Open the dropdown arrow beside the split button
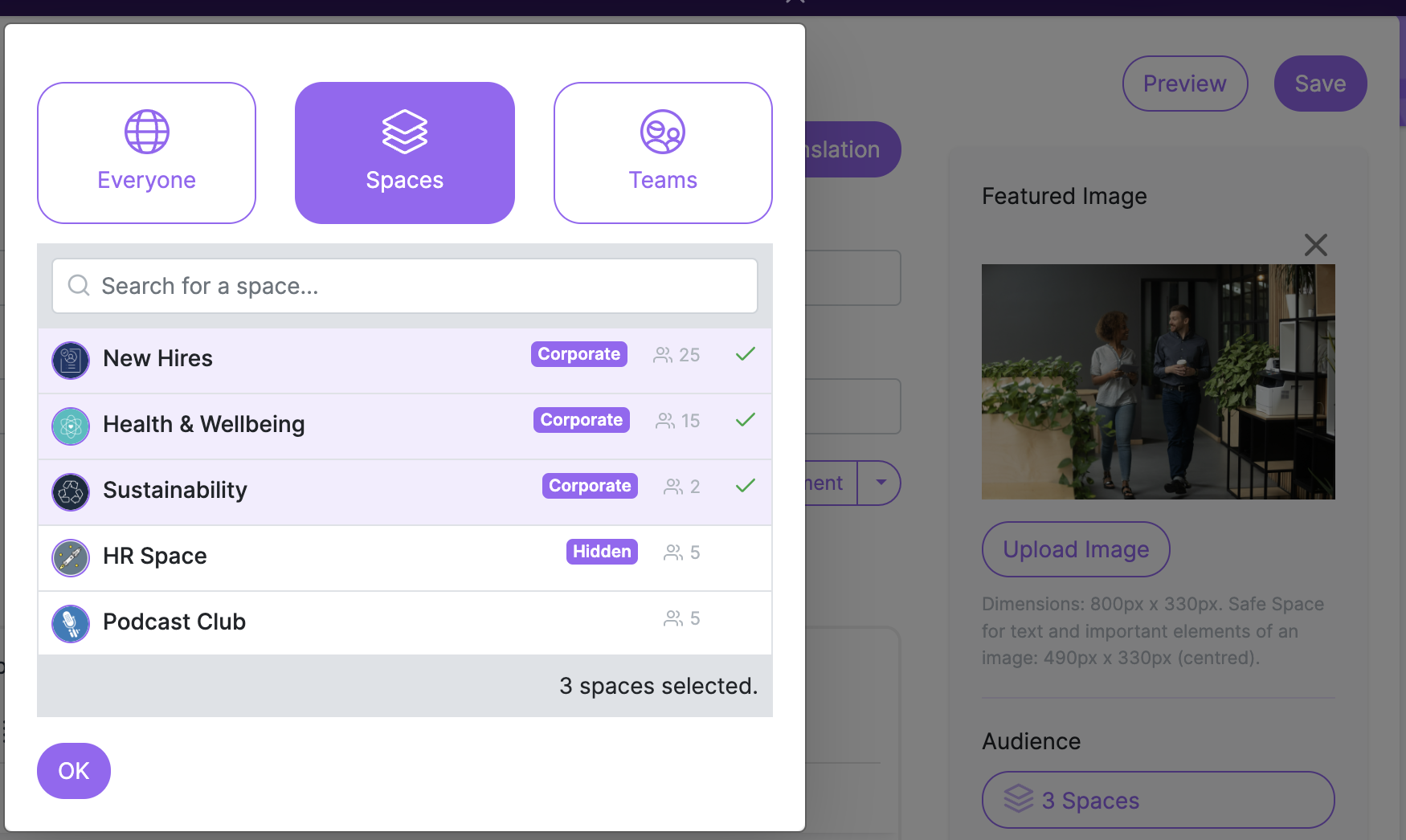 point(881,483)
